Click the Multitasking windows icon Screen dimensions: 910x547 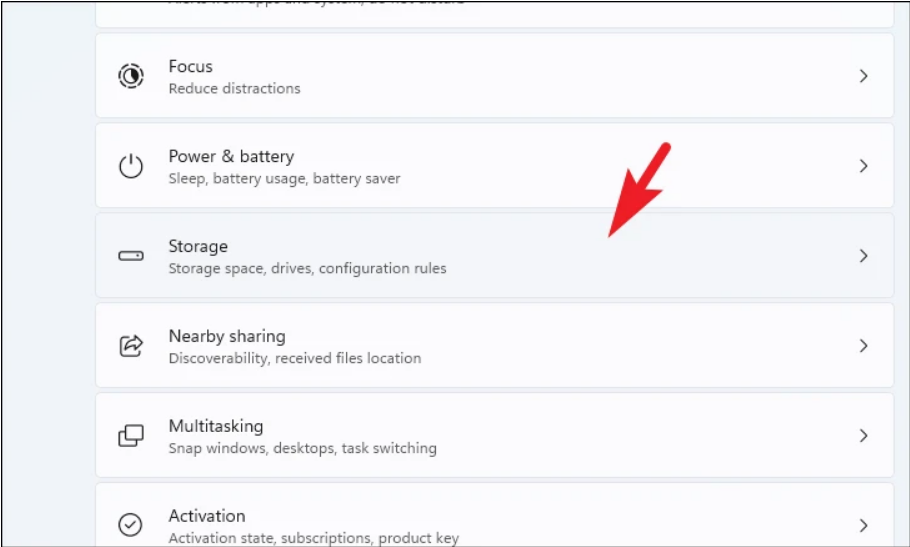click(x=131, y=436)
